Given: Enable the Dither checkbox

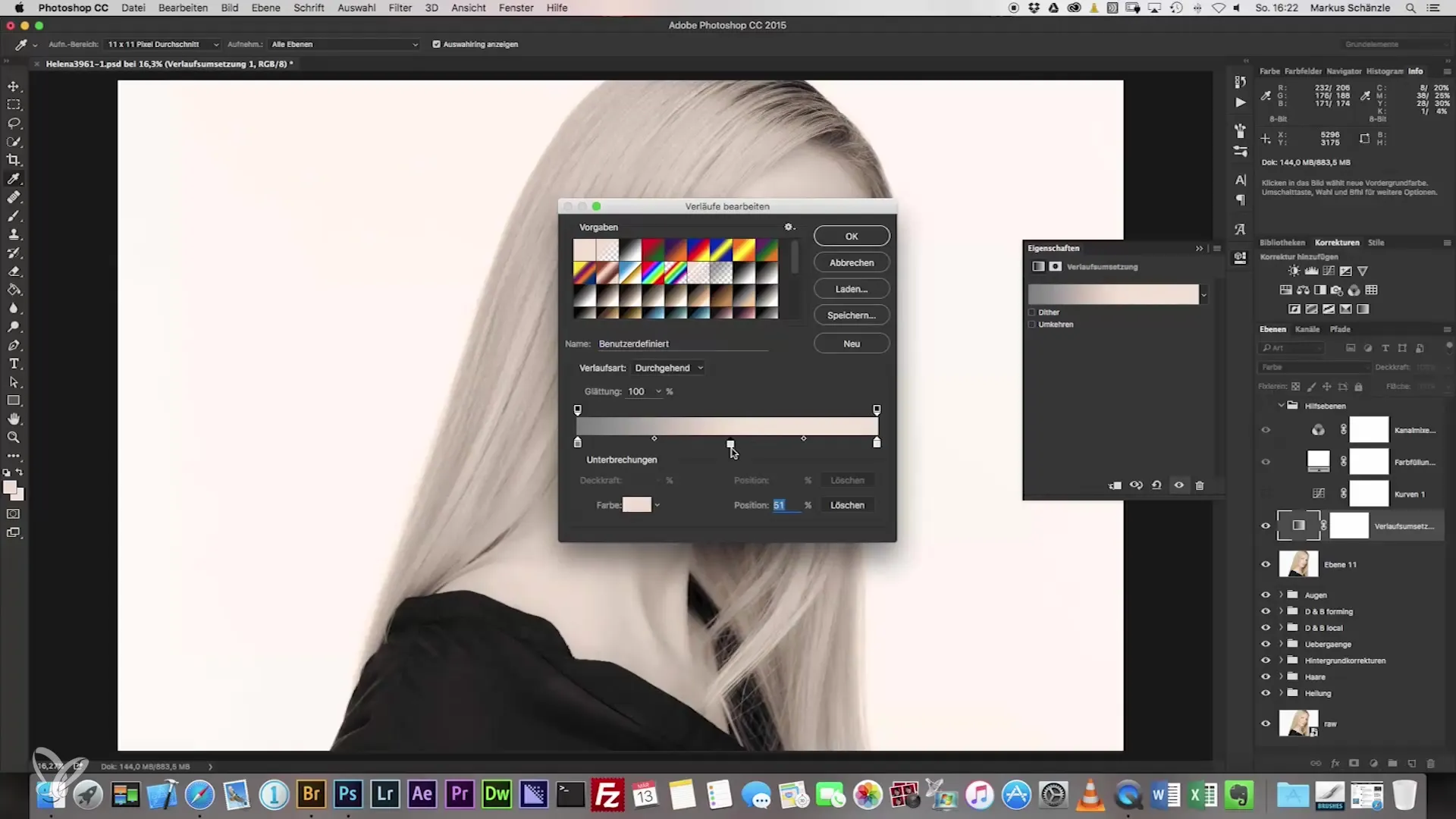Looking at the screenshot, I should (1032, 312).
